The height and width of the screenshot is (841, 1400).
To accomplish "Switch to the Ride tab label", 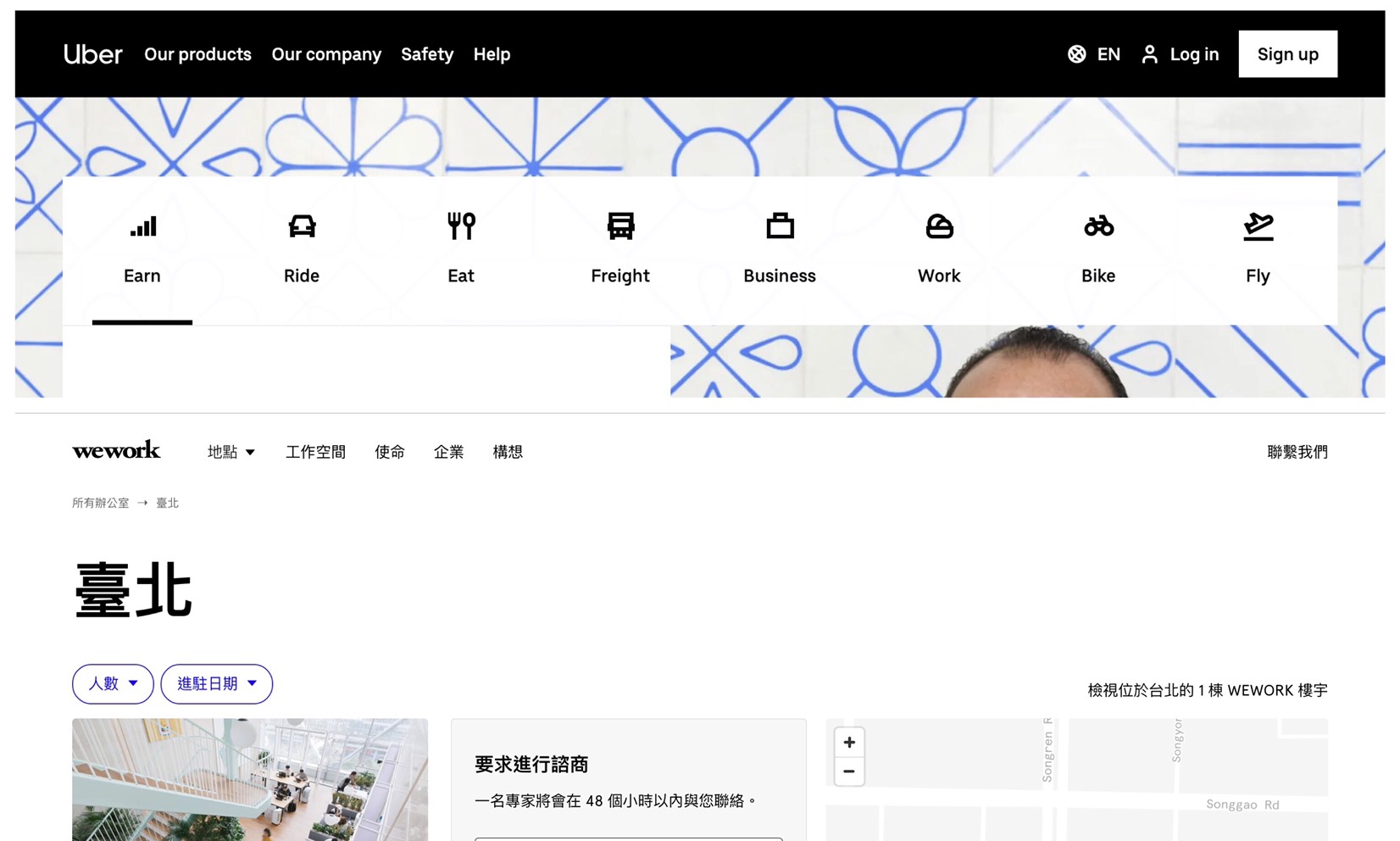I will (x=302, y=276).
